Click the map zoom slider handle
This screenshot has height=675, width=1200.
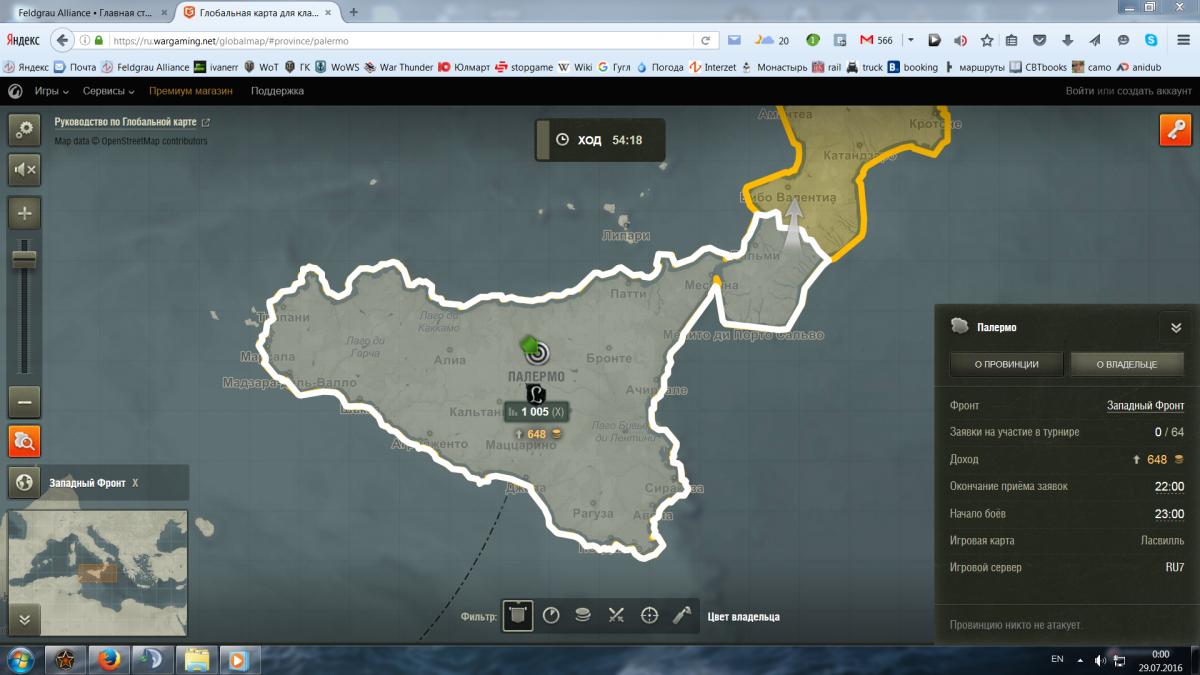click(x=24, y=259)
